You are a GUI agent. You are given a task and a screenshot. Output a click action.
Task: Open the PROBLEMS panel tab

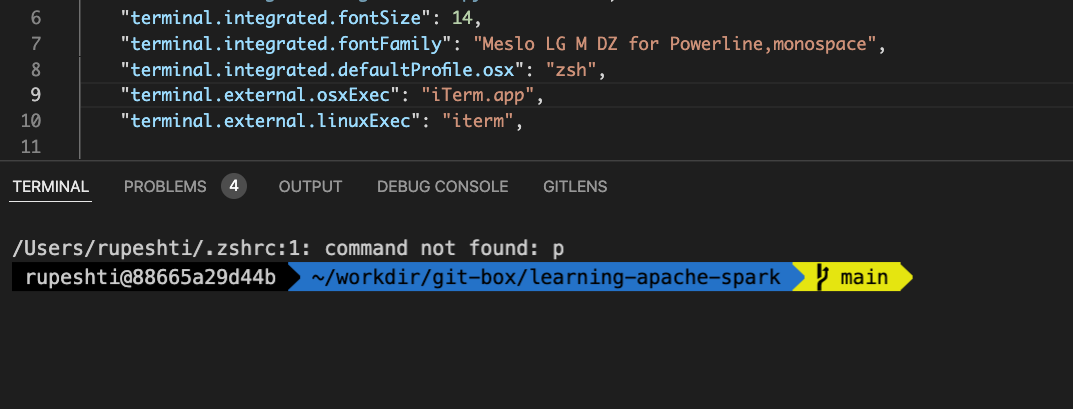click(165, 187)
